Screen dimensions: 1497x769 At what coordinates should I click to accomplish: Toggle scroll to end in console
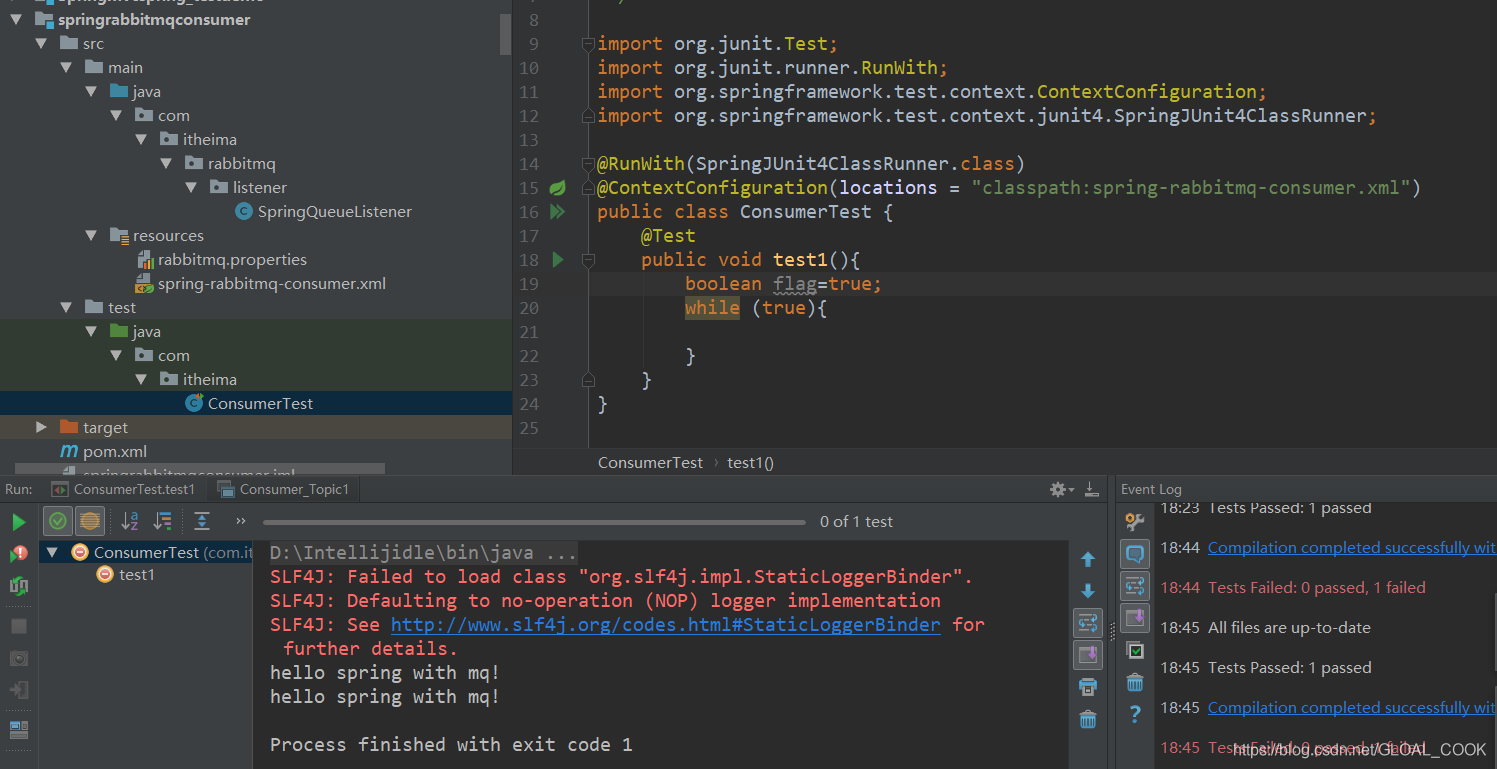pos(1088,655)
